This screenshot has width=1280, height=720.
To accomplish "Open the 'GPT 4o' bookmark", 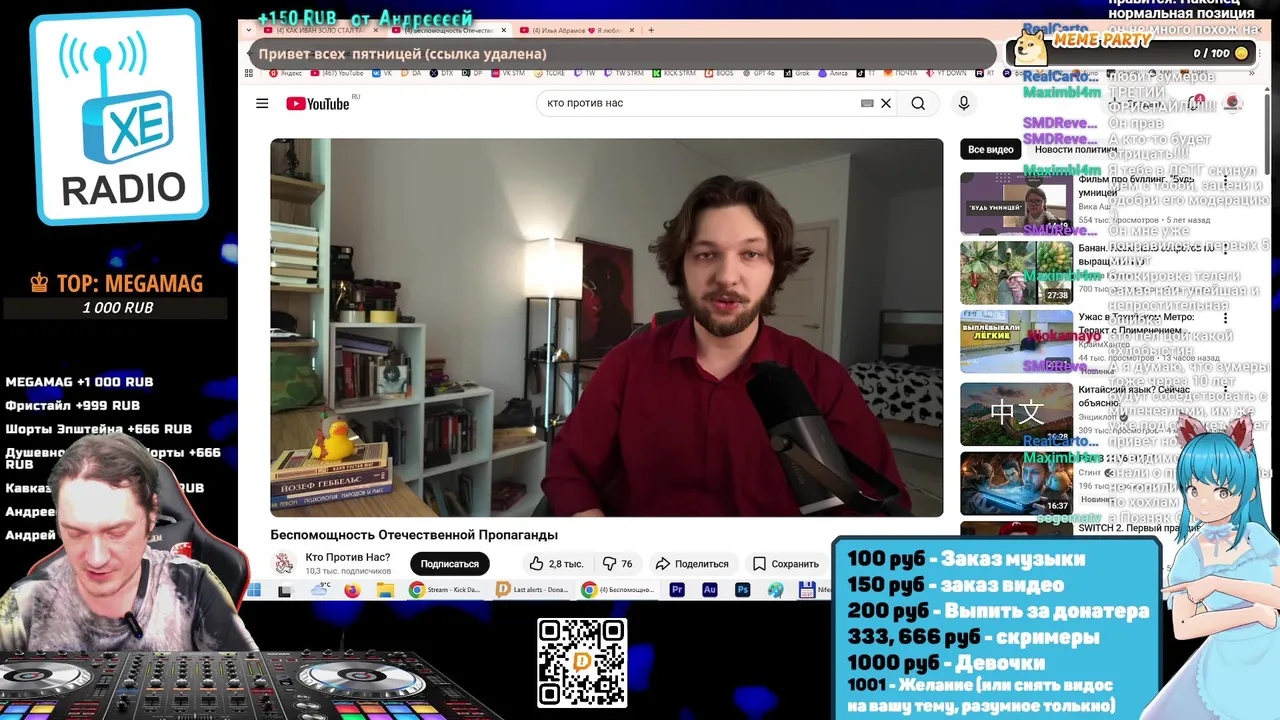I will [758, 73].
